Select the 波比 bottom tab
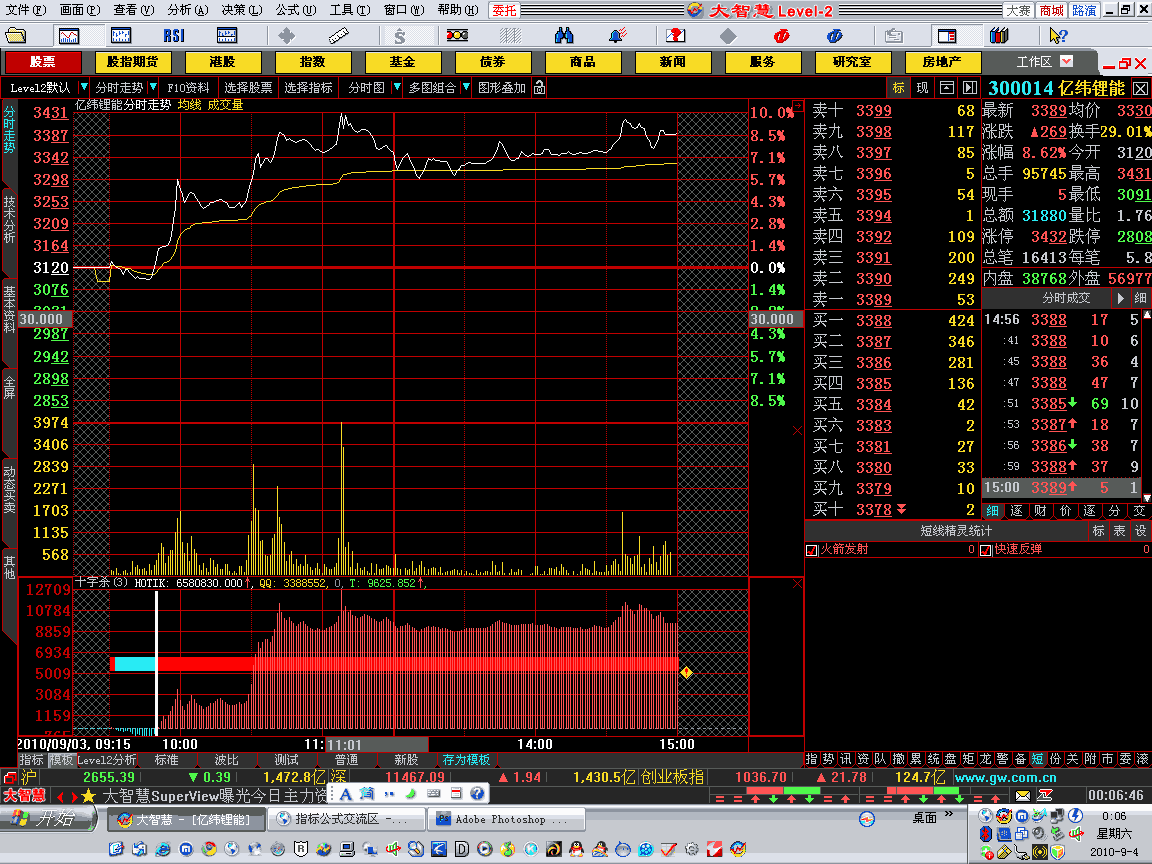The image size is (1152, 864). tap(226, 760)
